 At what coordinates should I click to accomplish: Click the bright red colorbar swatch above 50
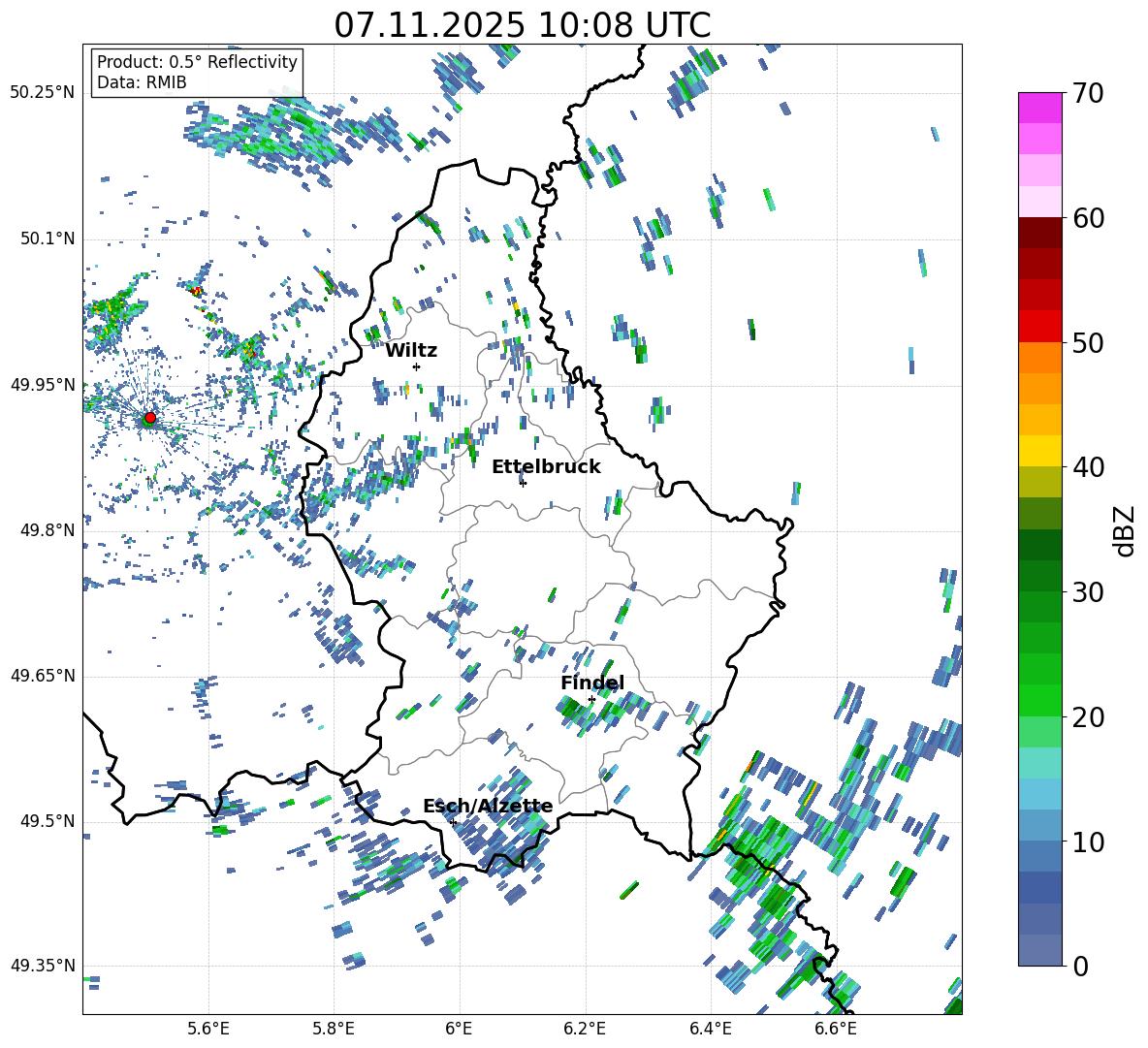(x=1039, y=327)
